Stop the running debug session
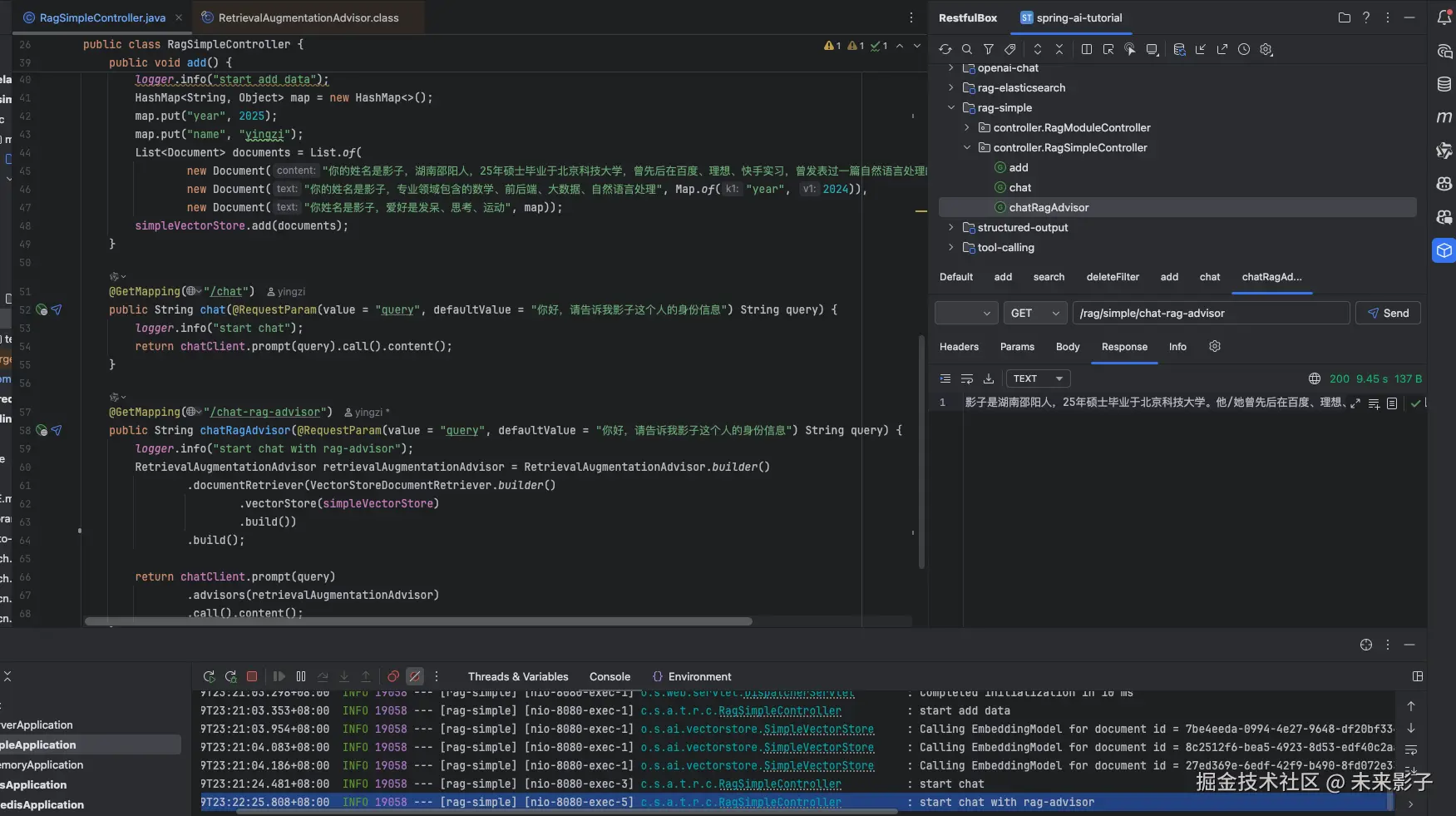 coord(252,677)
